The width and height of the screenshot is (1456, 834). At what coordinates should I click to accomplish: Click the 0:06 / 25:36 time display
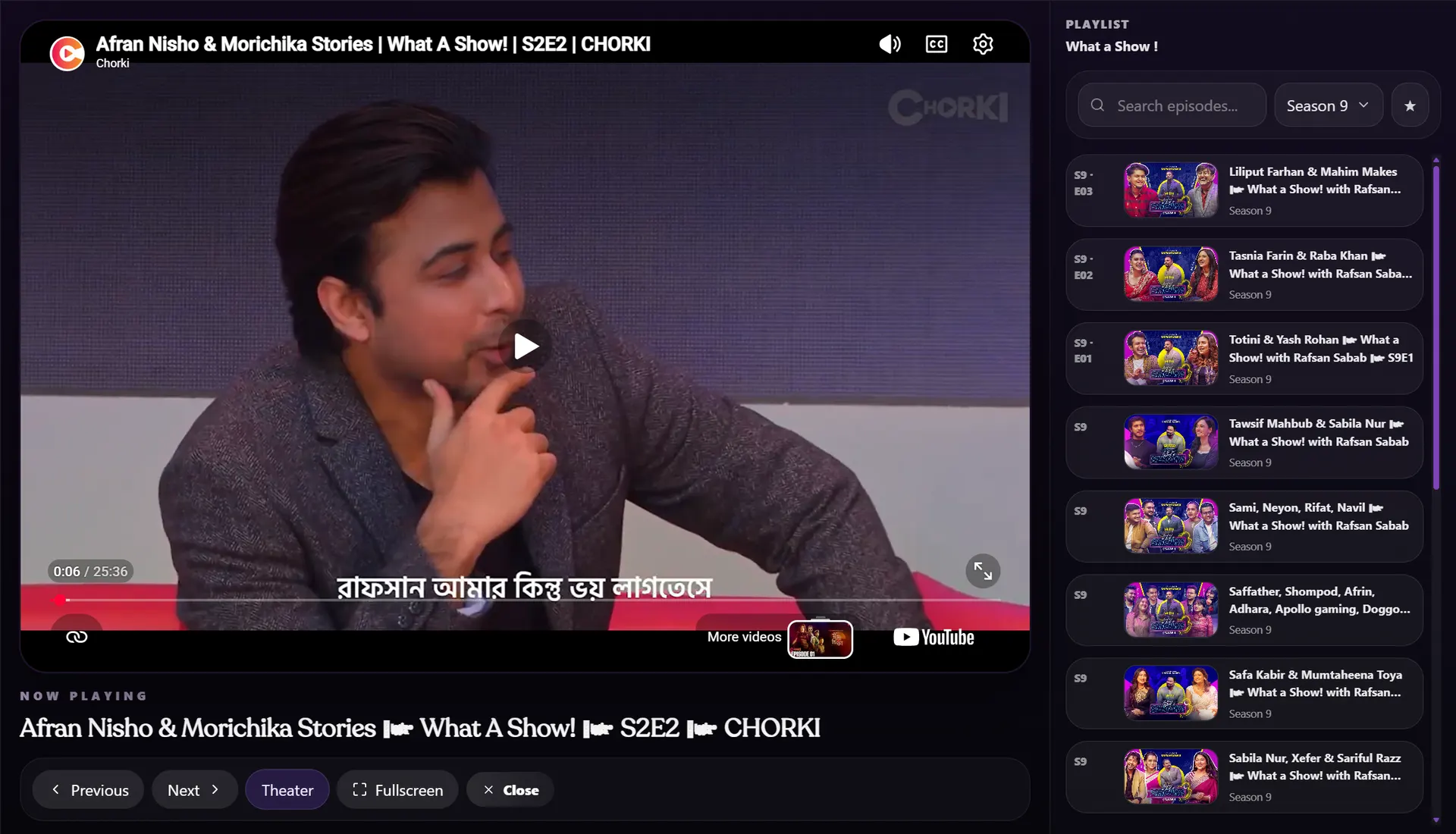90,572
